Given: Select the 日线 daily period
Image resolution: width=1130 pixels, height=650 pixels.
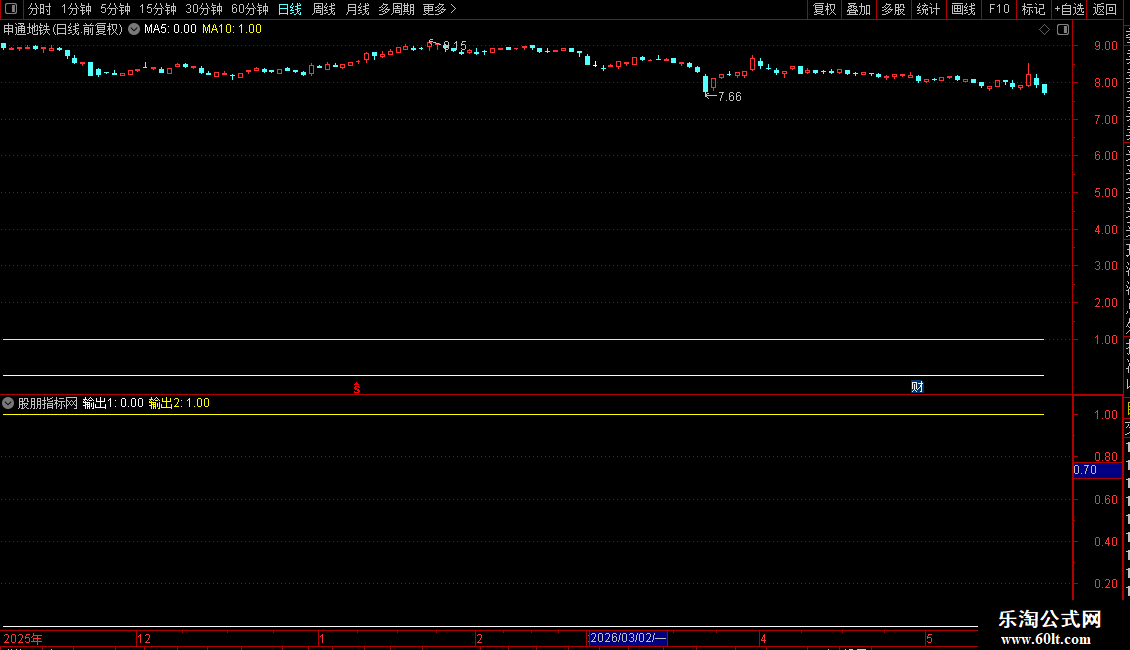Looking at the screenshot, I should point(290,9).
